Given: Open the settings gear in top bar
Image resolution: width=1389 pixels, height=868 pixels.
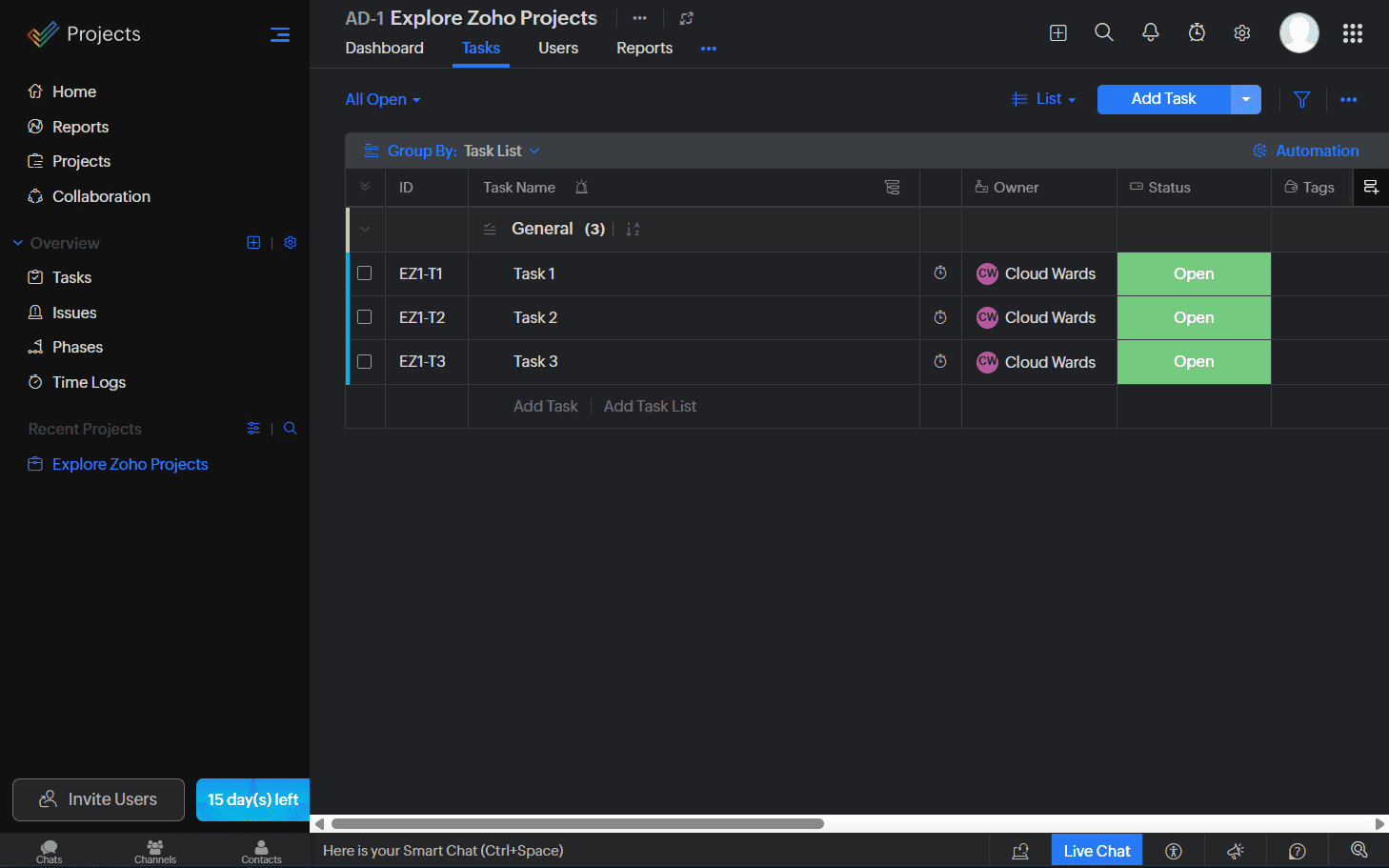Looking at the screenshot, I should 1242,33.
